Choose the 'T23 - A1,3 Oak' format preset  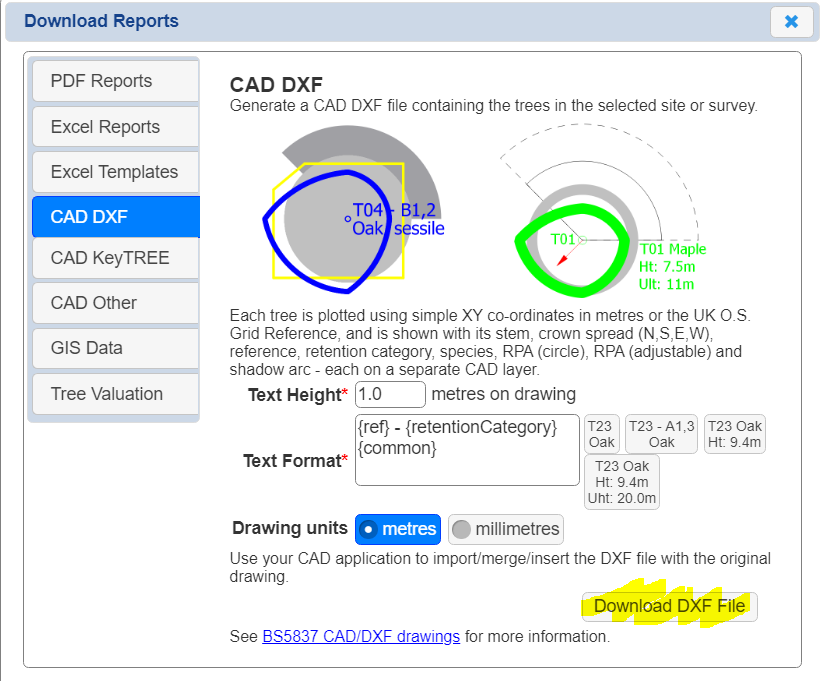point(661,434)
